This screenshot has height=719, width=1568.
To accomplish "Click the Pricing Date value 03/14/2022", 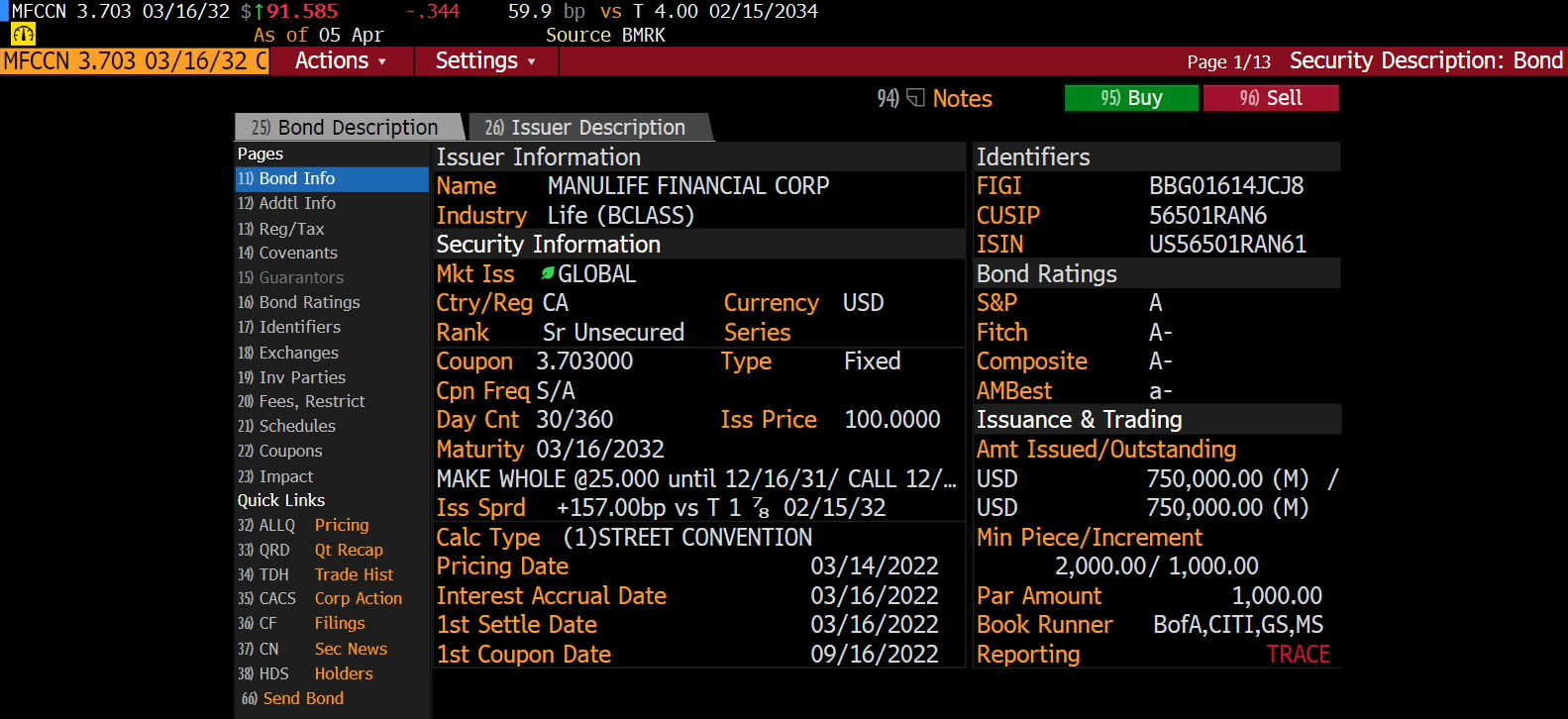I will [x=875, y=566].
